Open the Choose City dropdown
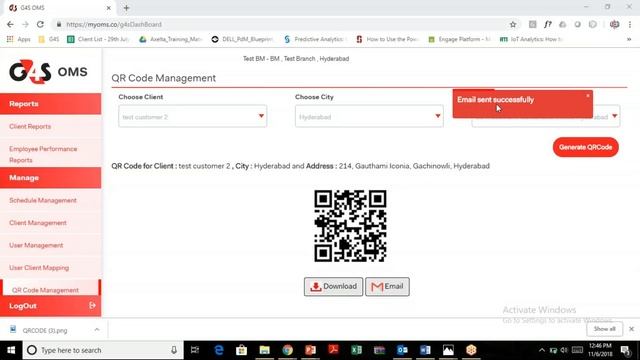Screen dimensions: 640x360 pyautogui.click(x=369, y=116)
